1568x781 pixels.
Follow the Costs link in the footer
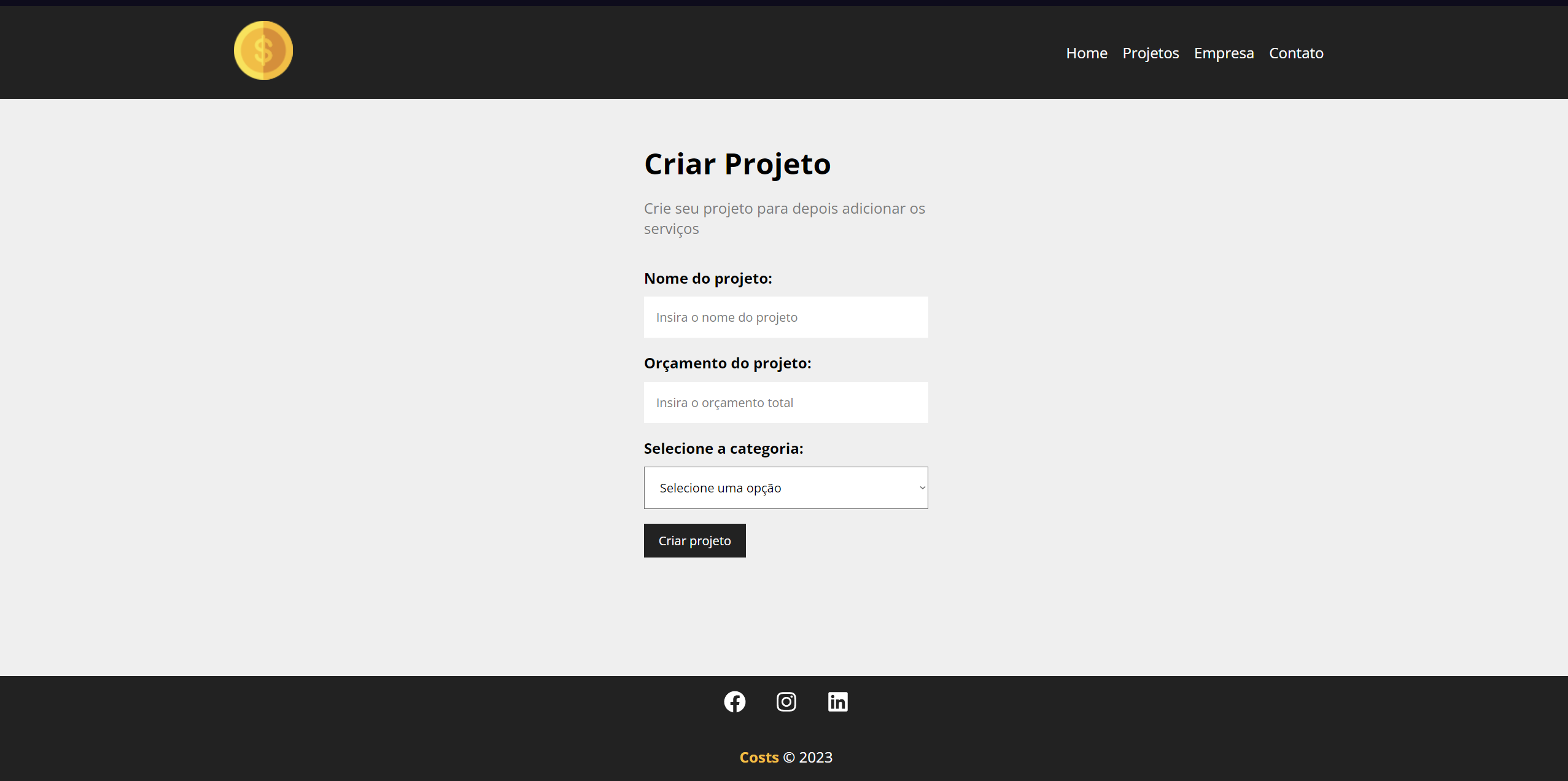(759, 757)
